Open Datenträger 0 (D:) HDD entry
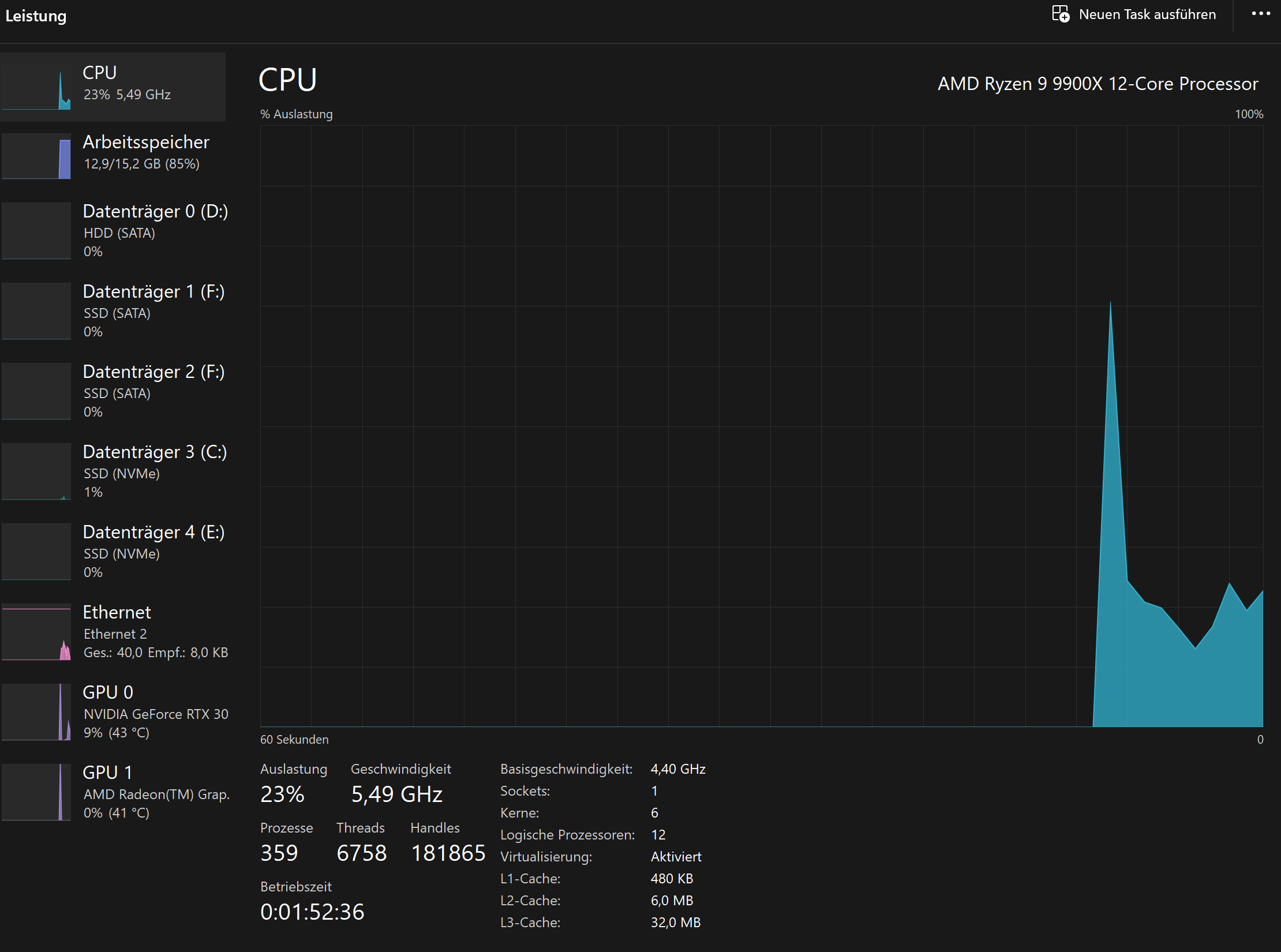This screenshot has height=952, width=1281. [x=155, y=230]
